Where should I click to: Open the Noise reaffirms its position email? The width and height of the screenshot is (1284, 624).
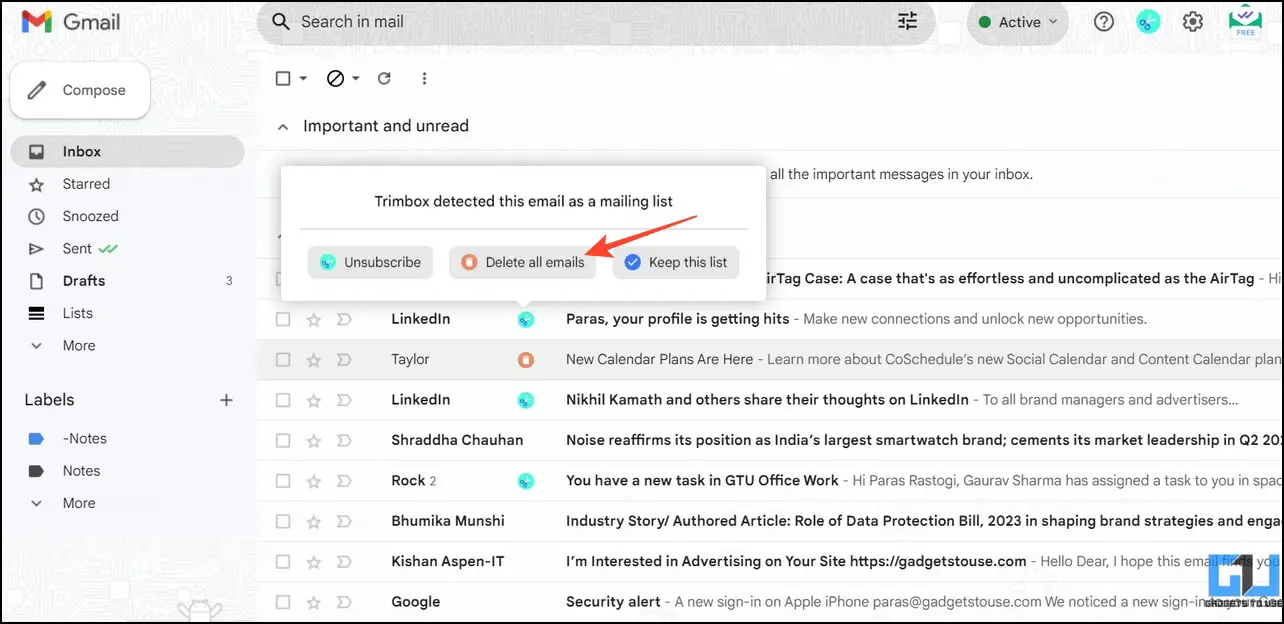[x=770, y=441]
